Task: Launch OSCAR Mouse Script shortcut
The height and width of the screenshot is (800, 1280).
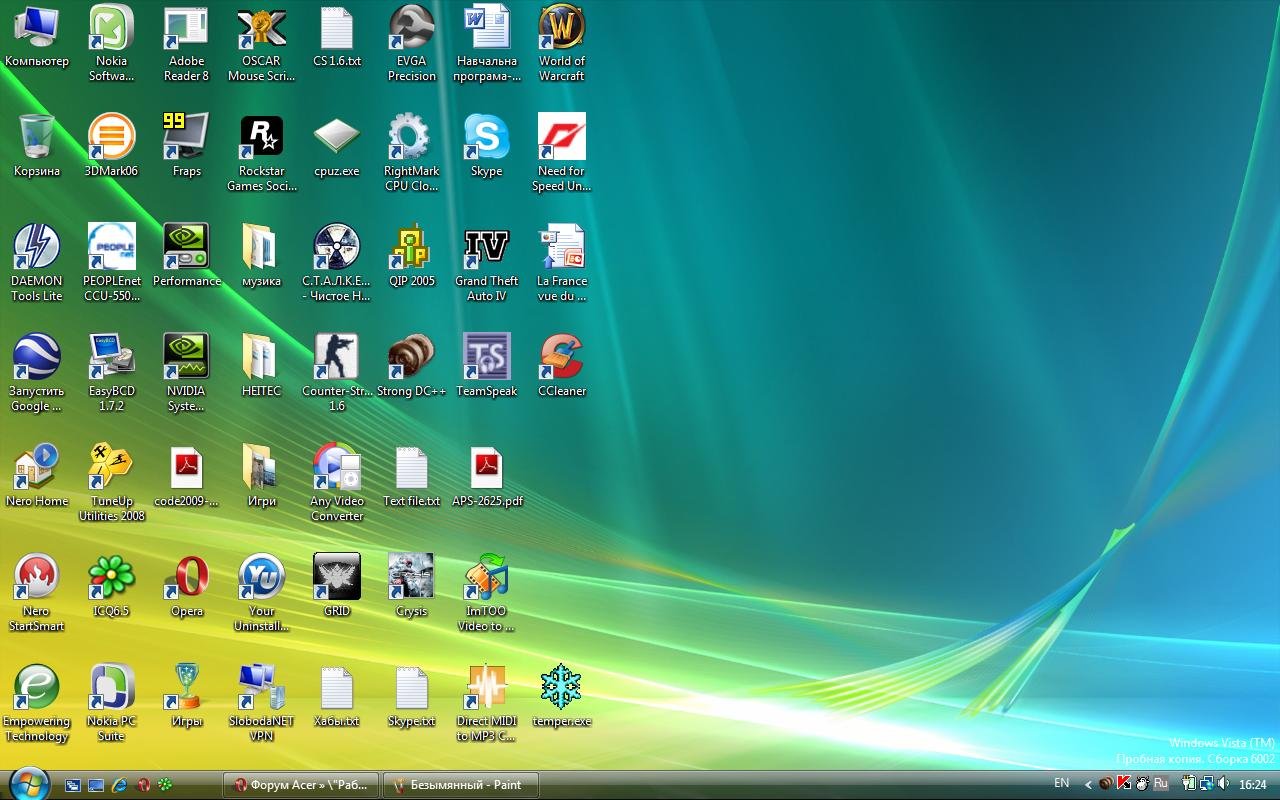Action: click(262, 27)
